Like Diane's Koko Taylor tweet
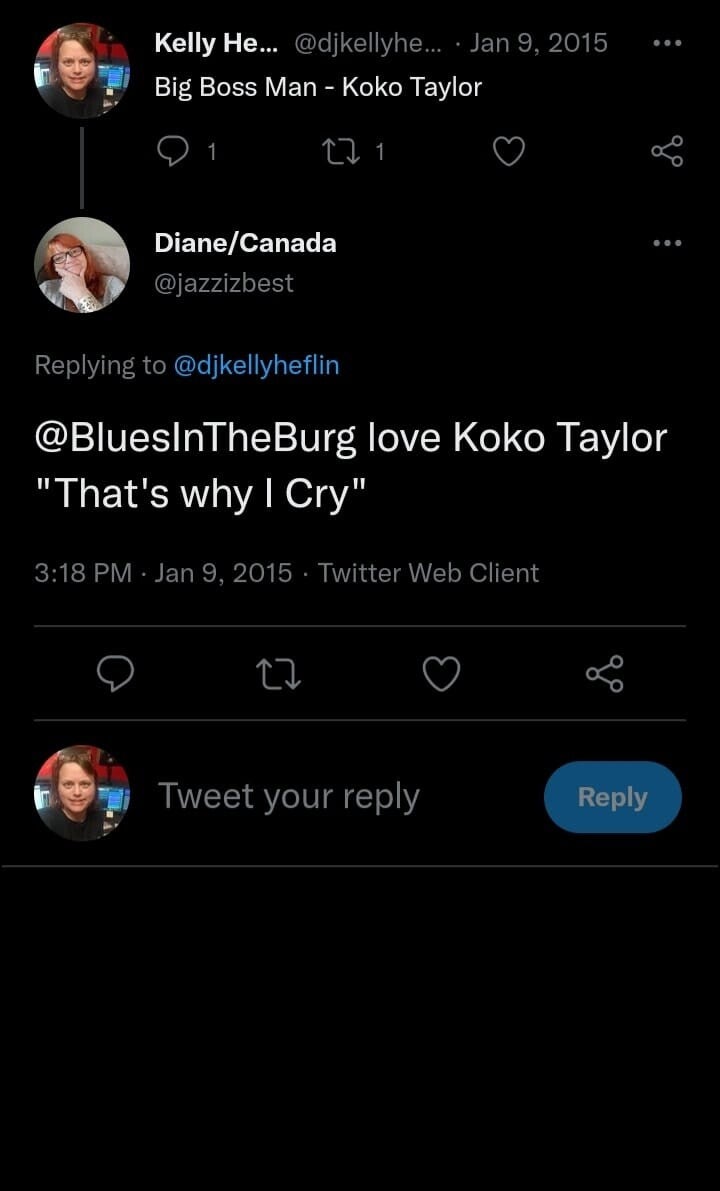Image resolution: width=720 pixels, height=1191 pixels. [x=441, y=675]
